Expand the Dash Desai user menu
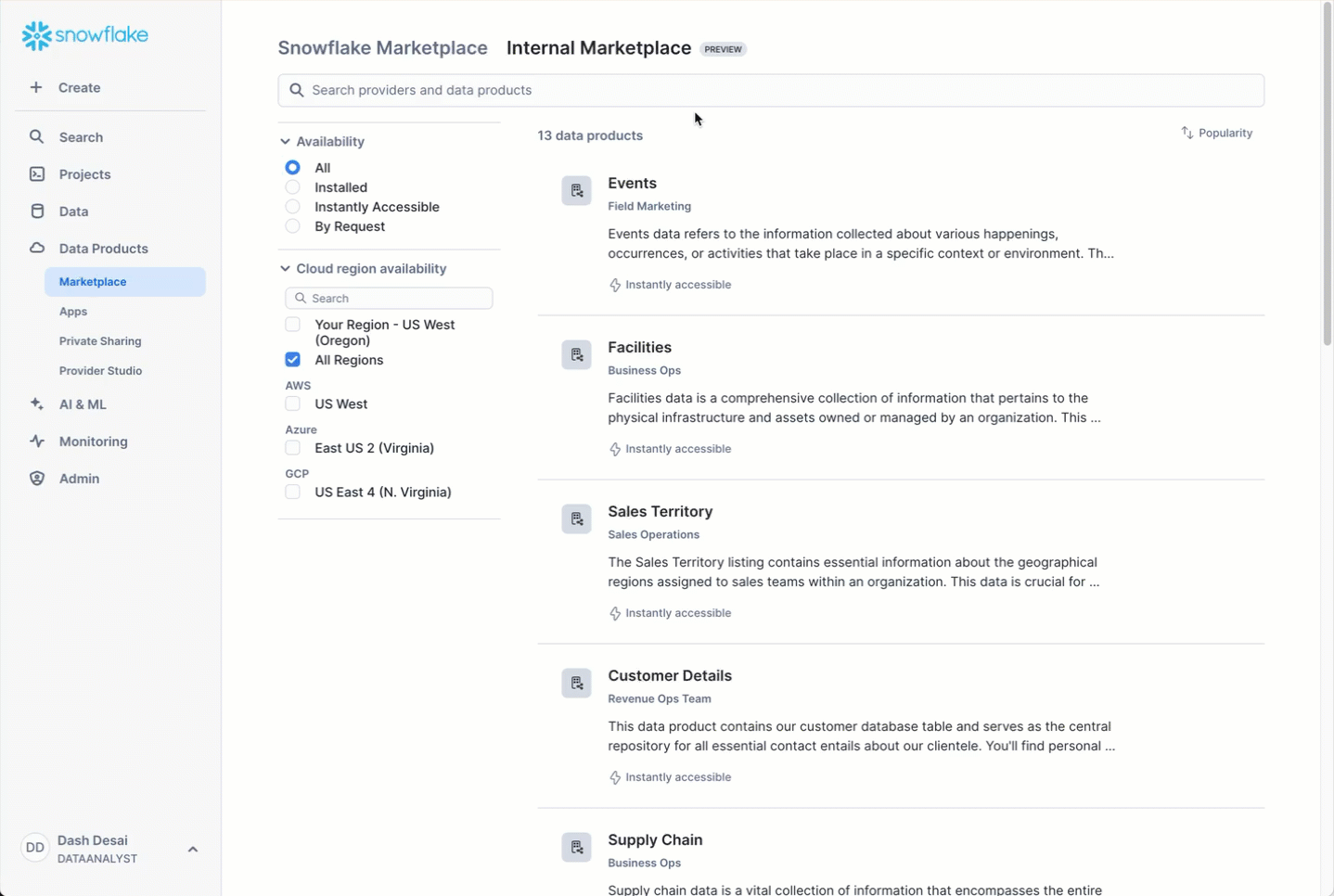 pyautogui.click(x=192, y=849)
